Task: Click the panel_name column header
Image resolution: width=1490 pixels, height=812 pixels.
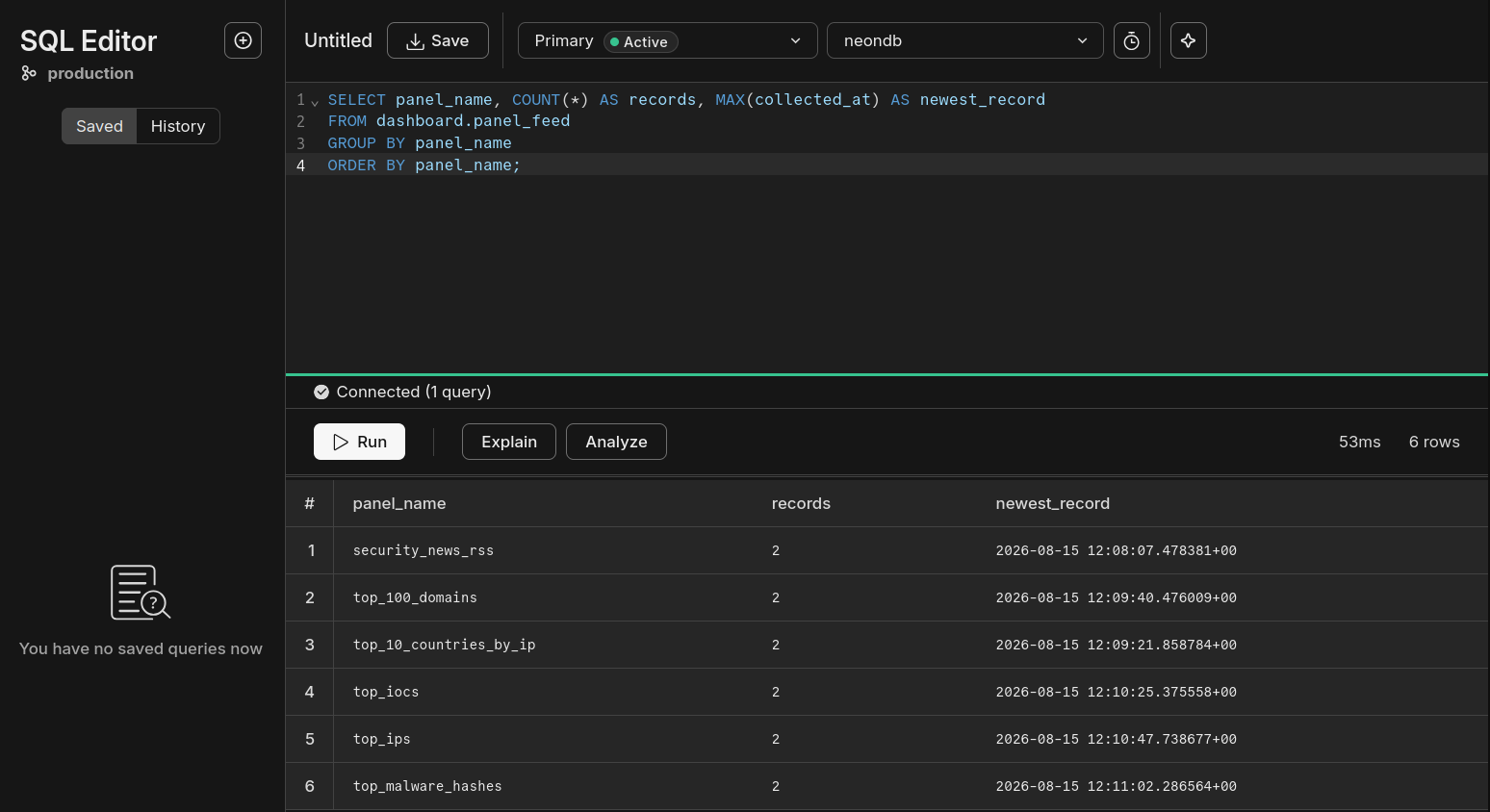Action: (399, 503)
